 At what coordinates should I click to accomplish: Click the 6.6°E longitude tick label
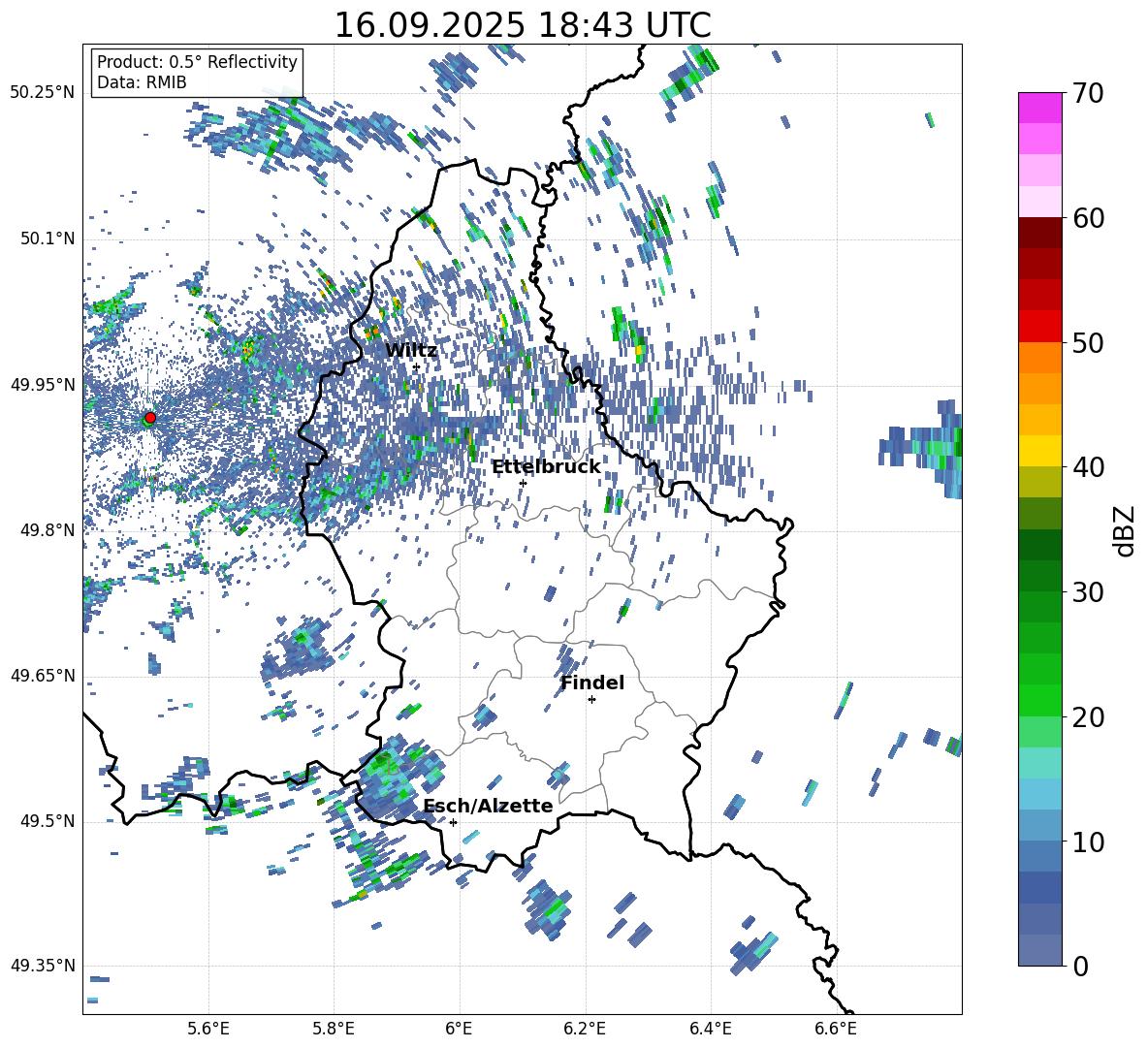(x=836, y=1029)
